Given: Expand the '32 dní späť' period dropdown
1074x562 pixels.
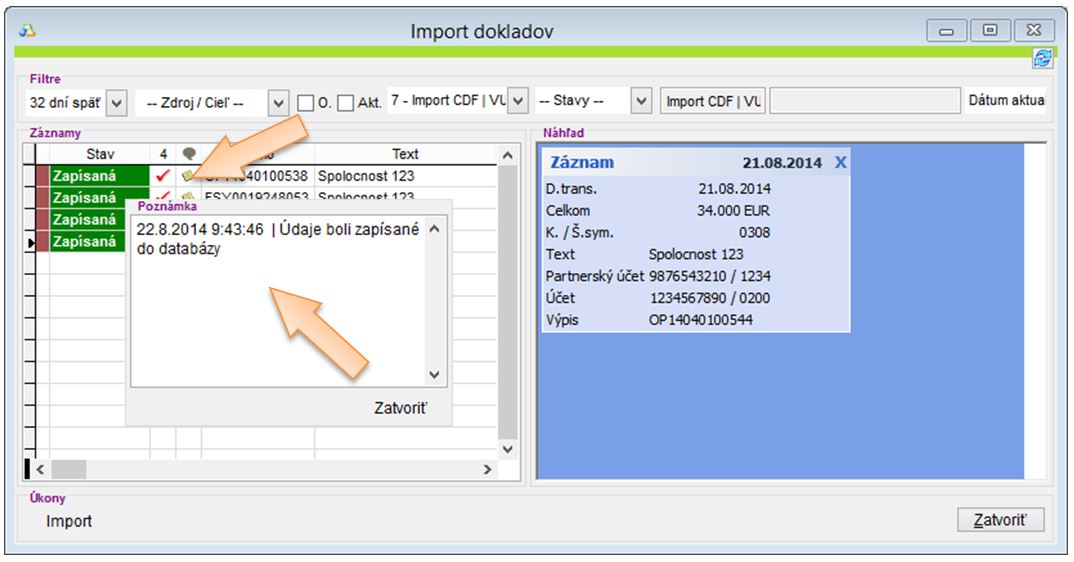Looking at the screenshot, I should (116, 102).
